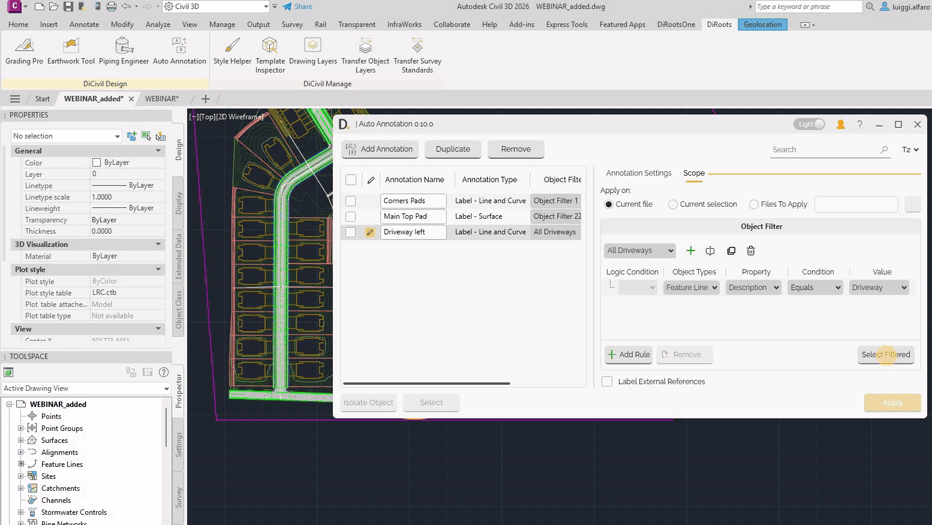Toggle the select-all annotations header checkbox
This screenshot has width=932, height=525.
coord(351,180)
